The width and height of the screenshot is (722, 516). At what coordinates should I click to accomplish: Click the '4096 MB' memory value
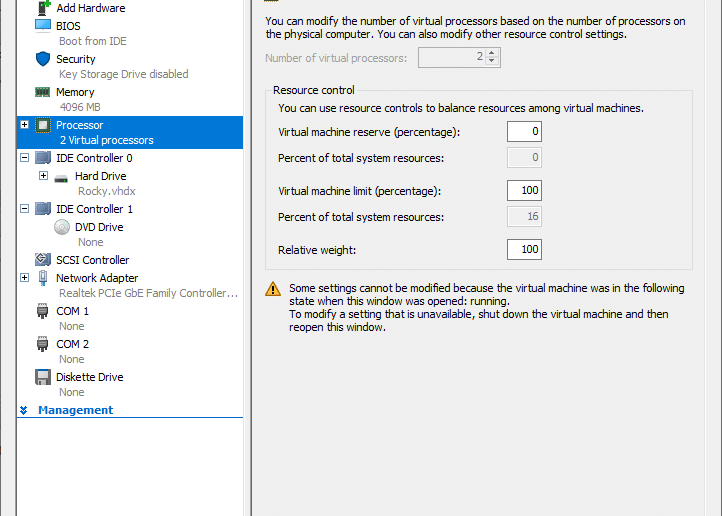click(80, 107)
